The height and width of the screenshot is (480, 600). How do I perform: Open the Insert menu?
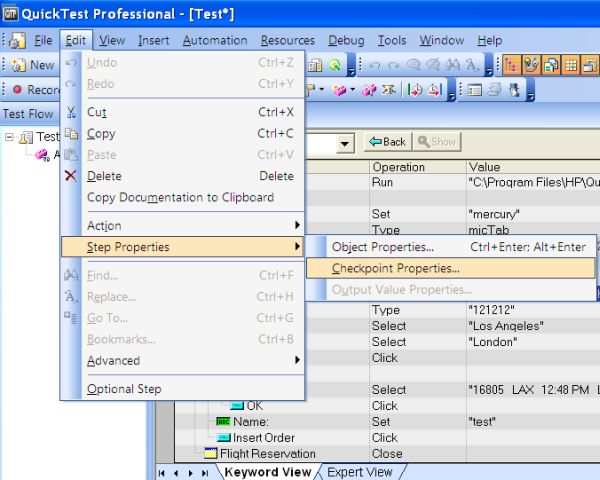pyautogui.click(x=153, y=40)
